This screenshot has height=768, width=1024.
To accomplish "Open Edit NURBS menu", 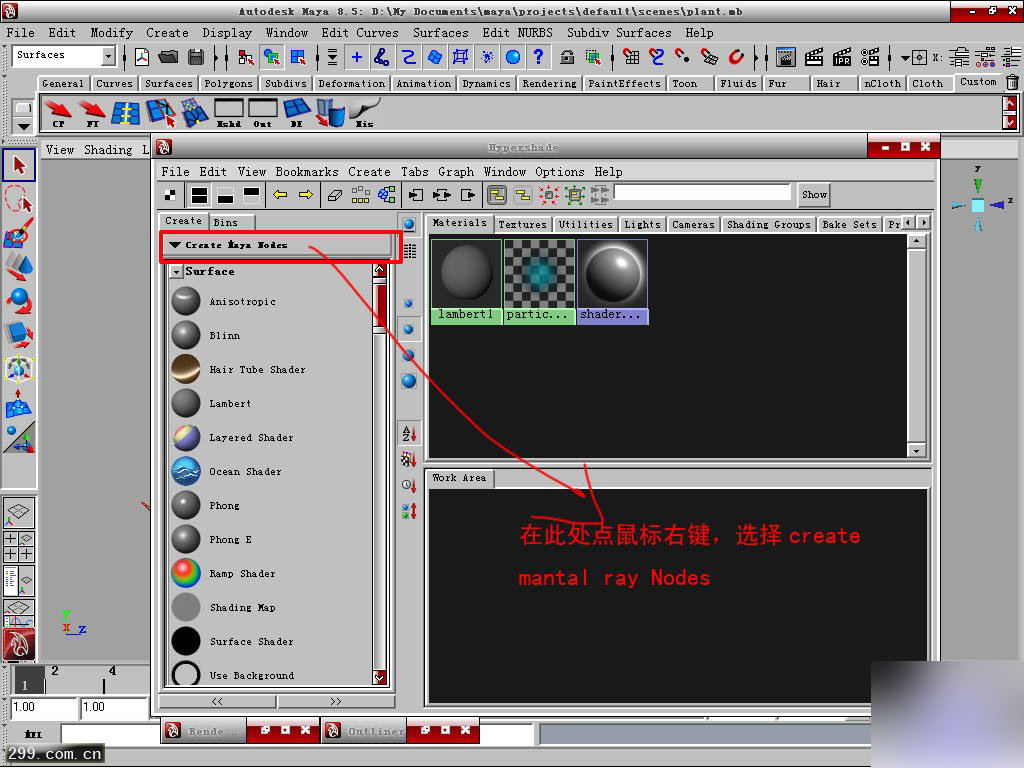I will (517, 33).
